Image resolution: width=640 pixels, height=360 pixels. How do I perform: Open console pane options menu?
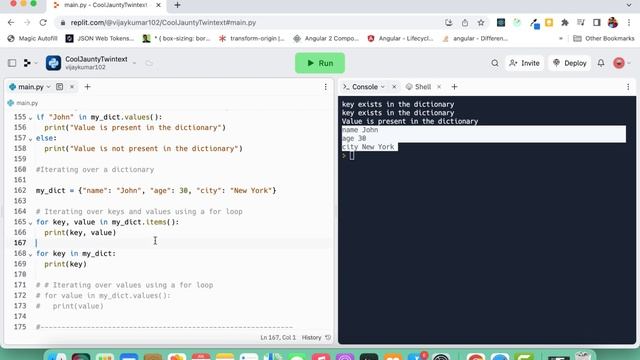point(628,87)
